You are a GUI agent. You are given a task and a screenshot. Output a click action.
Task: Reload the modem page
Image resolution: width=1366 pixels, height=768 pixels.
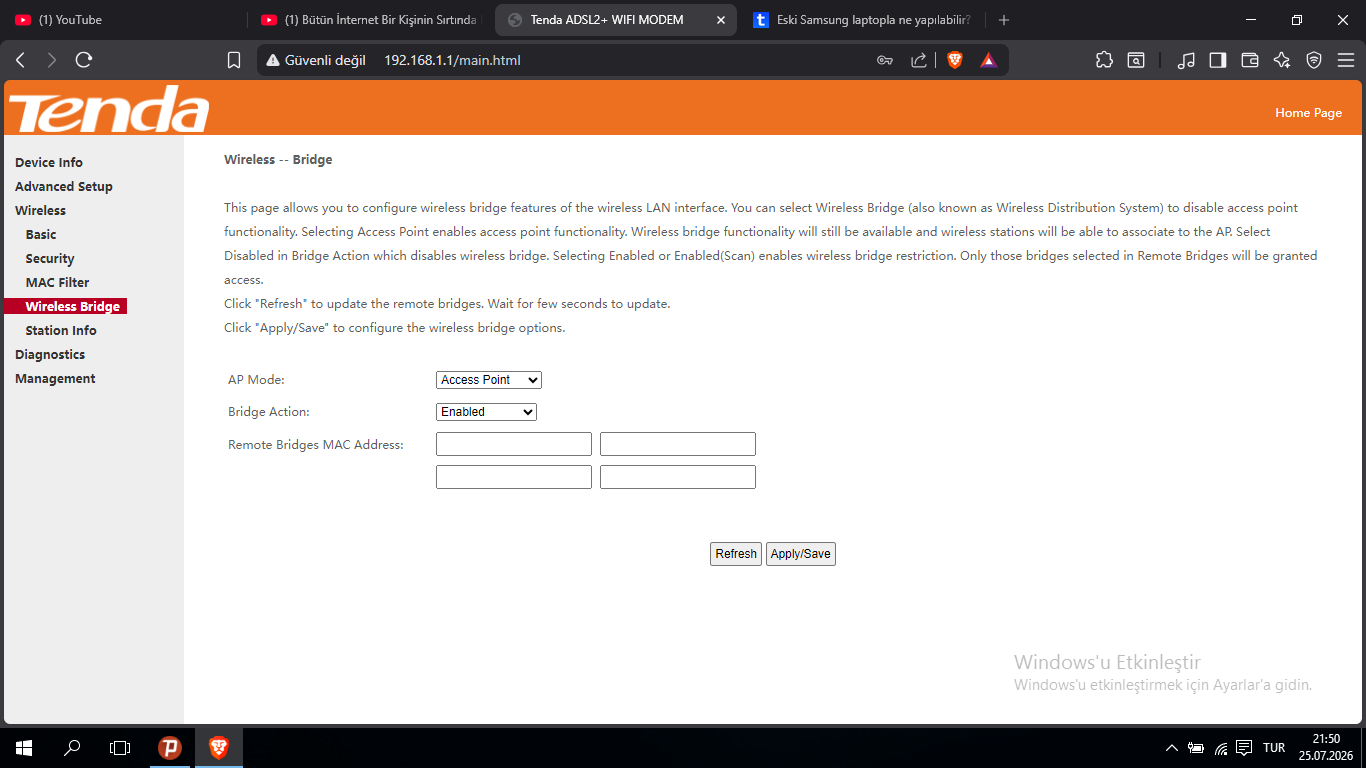click(84, 60)
